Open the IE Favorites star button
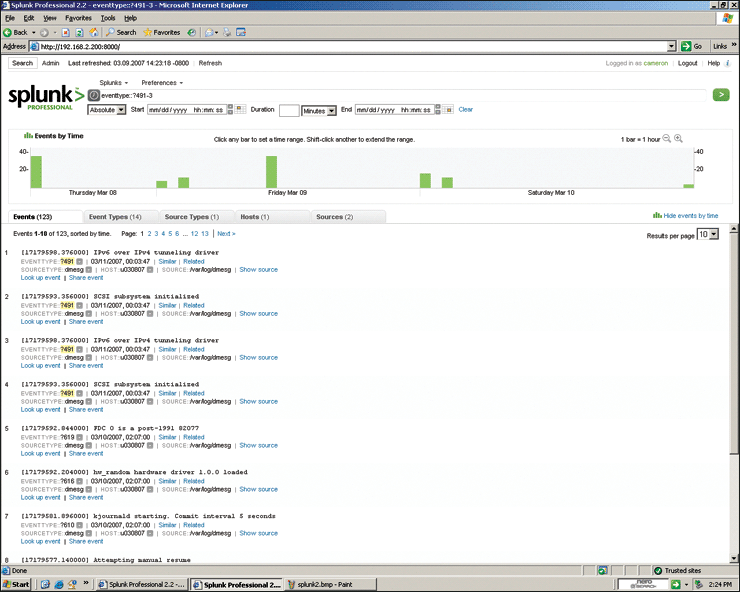The width and height of the screenshot is (740, 592). (162, 32)
